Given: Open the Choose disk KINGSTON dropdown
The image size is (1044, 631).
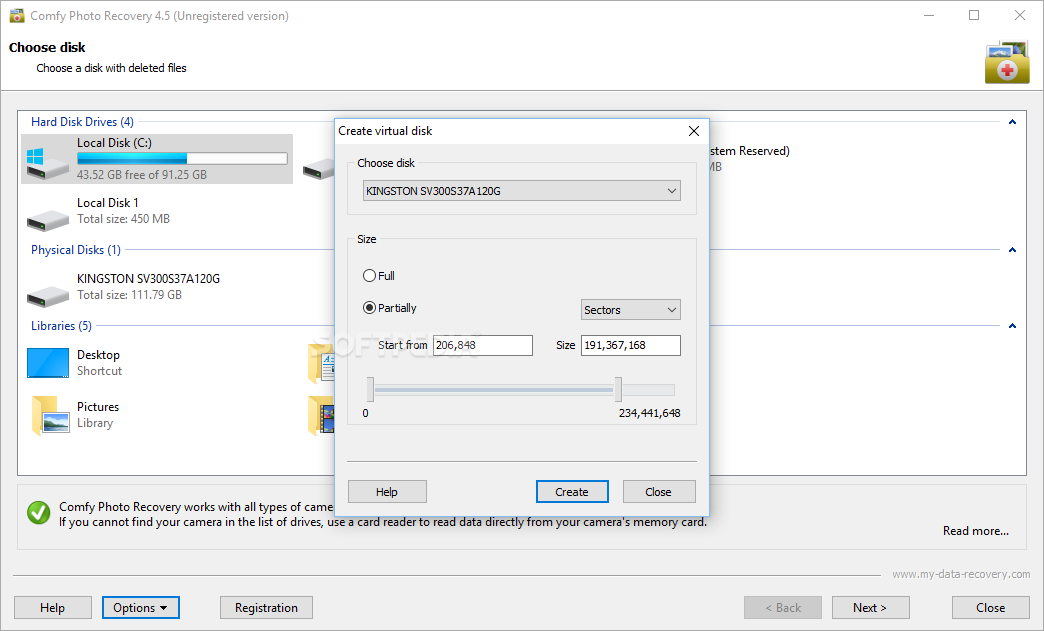Looking at the screenshot, I should click(x=522, y=191).
